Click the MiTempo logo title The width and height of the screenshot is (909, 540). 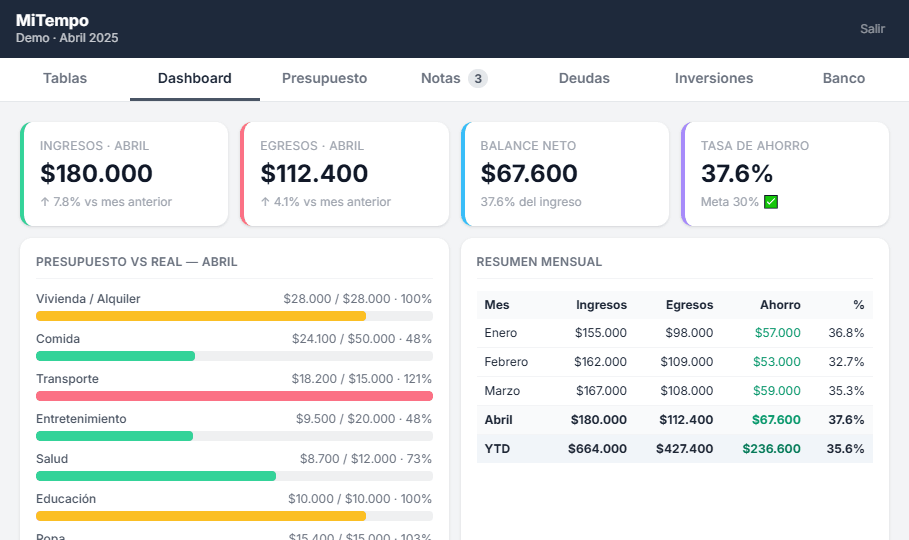point(52,20)
